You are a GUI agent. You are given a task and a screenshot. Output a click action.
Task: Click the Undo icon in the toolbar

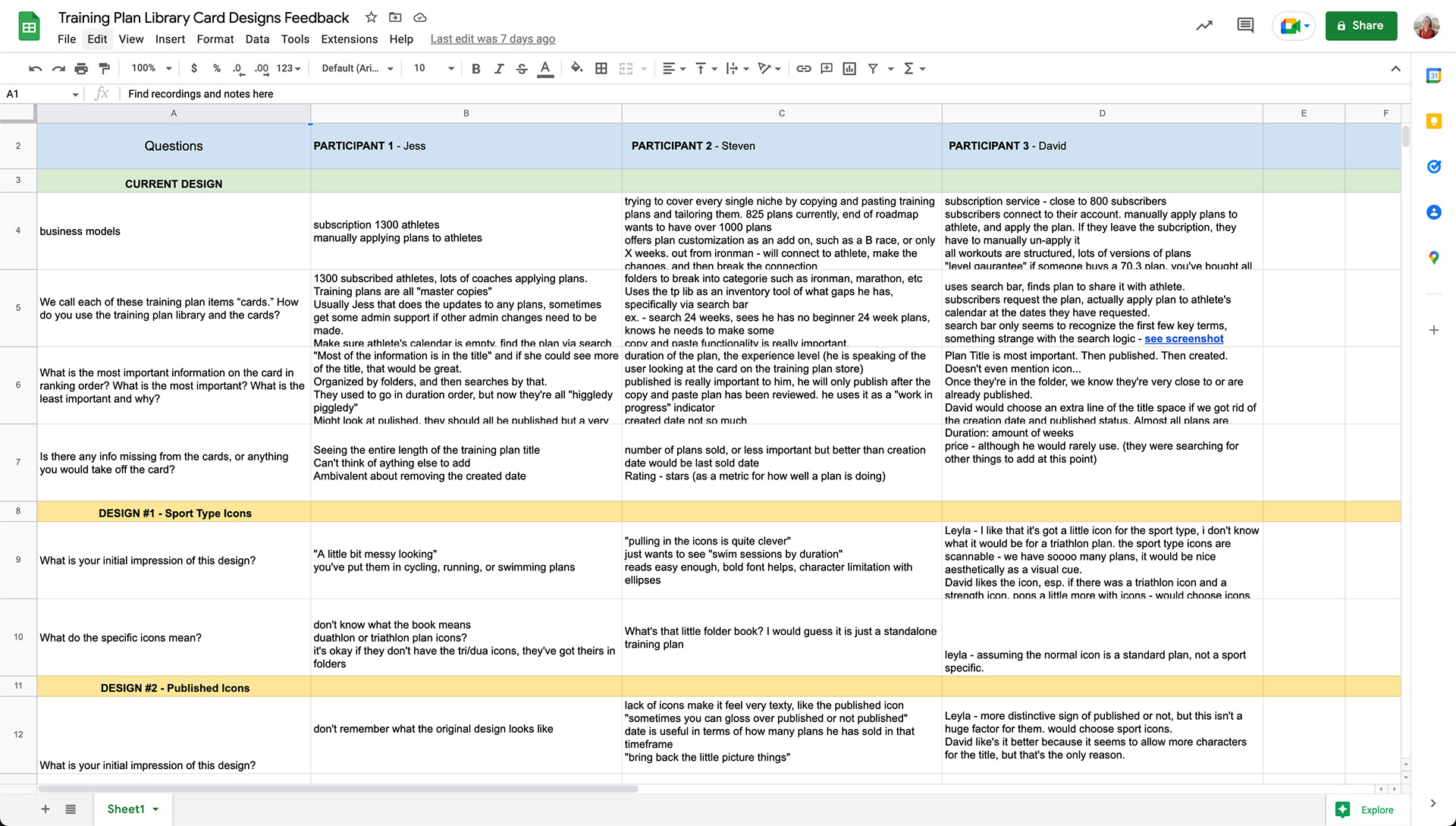coord(35,68)
